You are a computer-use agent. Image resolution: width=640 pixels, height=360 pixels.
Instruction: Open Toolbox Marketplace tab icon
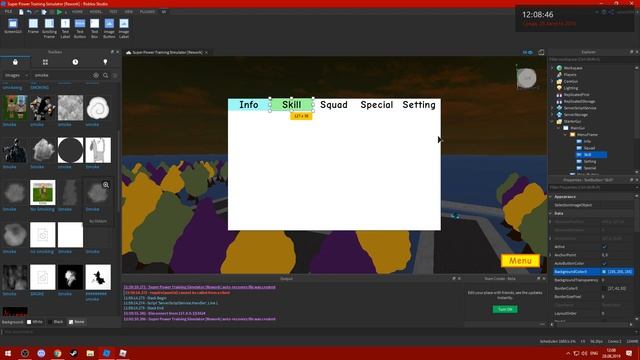click(15, 62)
